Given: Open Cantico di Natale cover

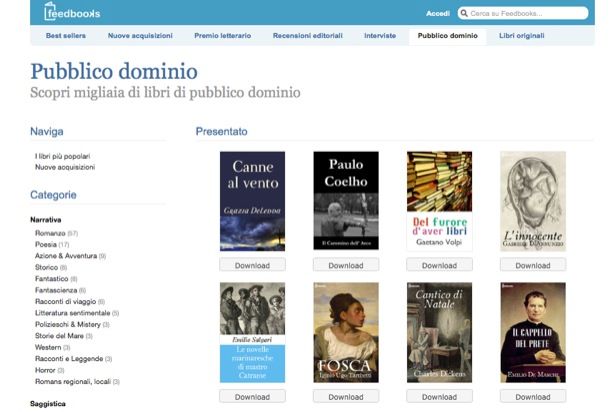Looking at the screenshot, I should [440, 333].
